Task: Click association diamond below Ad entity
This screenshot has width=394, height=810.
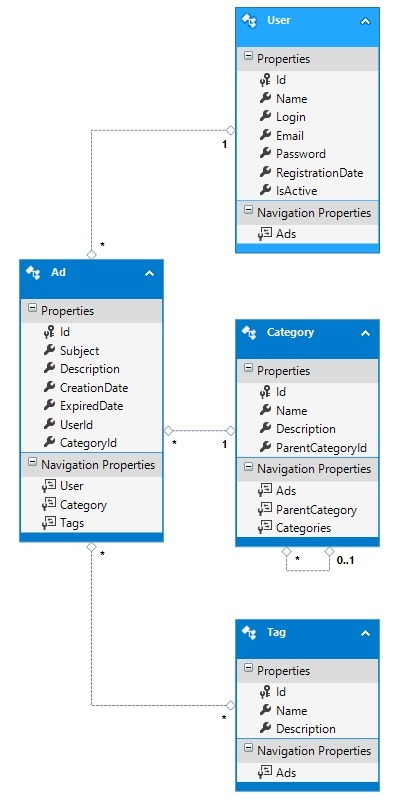Action: pyautogui.click(x=91, y=547)
